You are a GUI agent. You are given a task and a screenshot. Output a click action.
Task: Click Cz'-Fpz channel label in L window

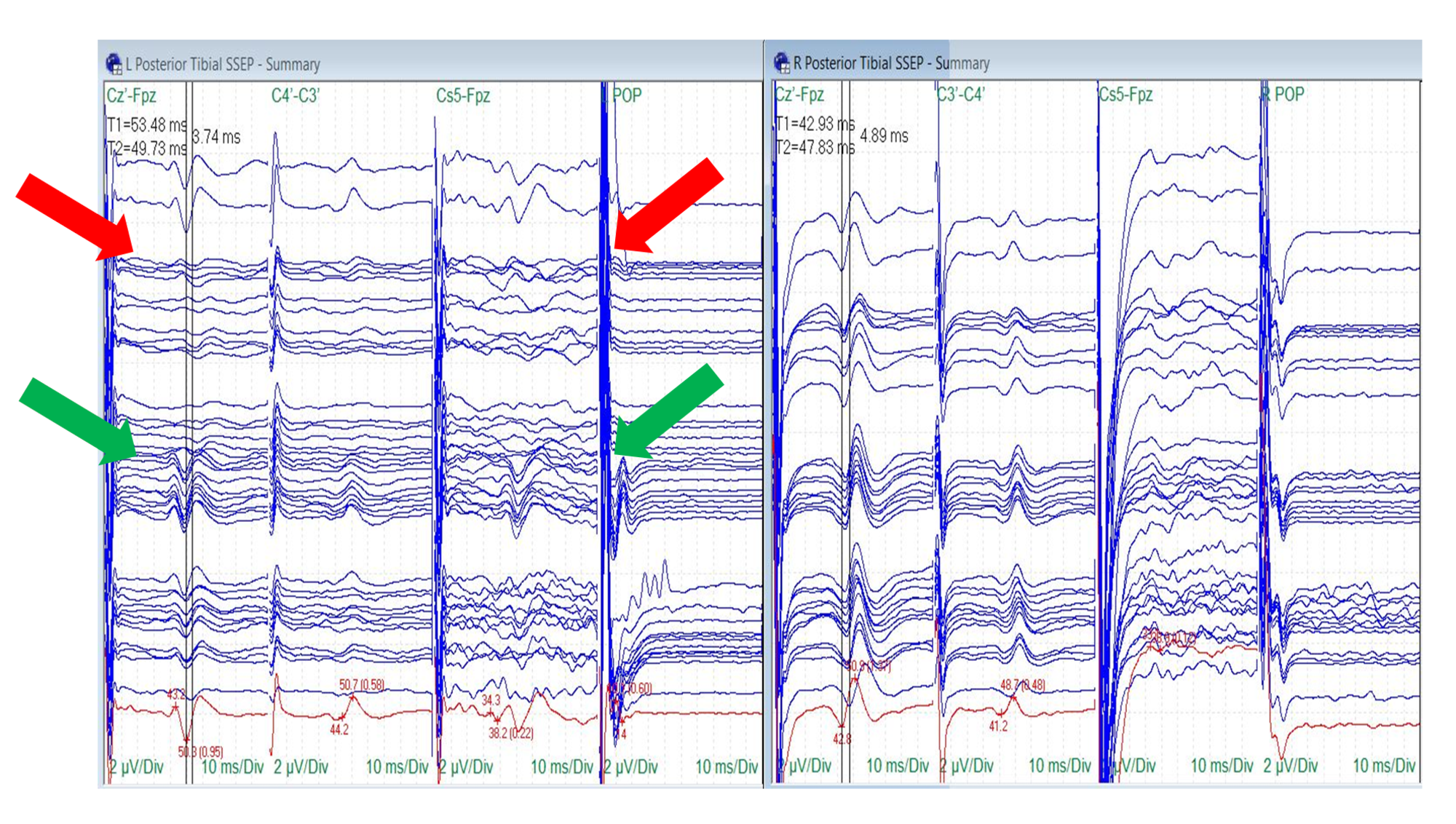[131, 96]
